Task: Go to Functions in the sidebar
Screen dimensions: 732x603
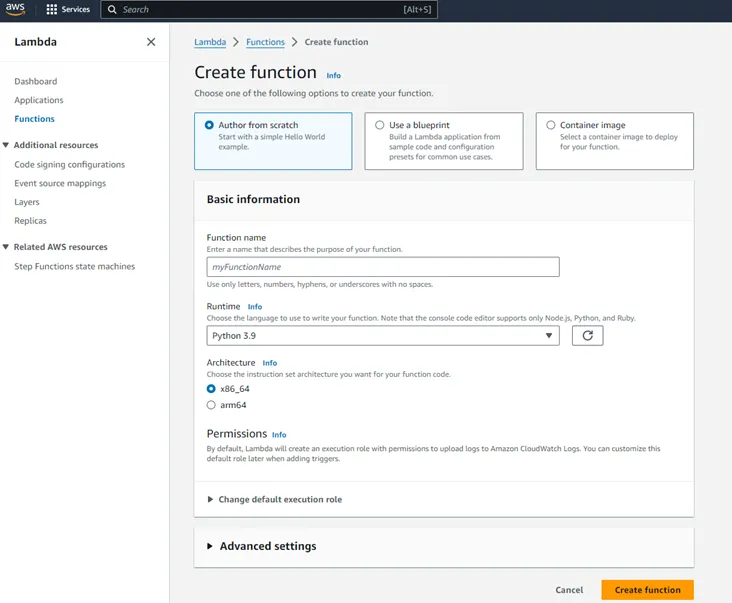Action: [34, 119]
